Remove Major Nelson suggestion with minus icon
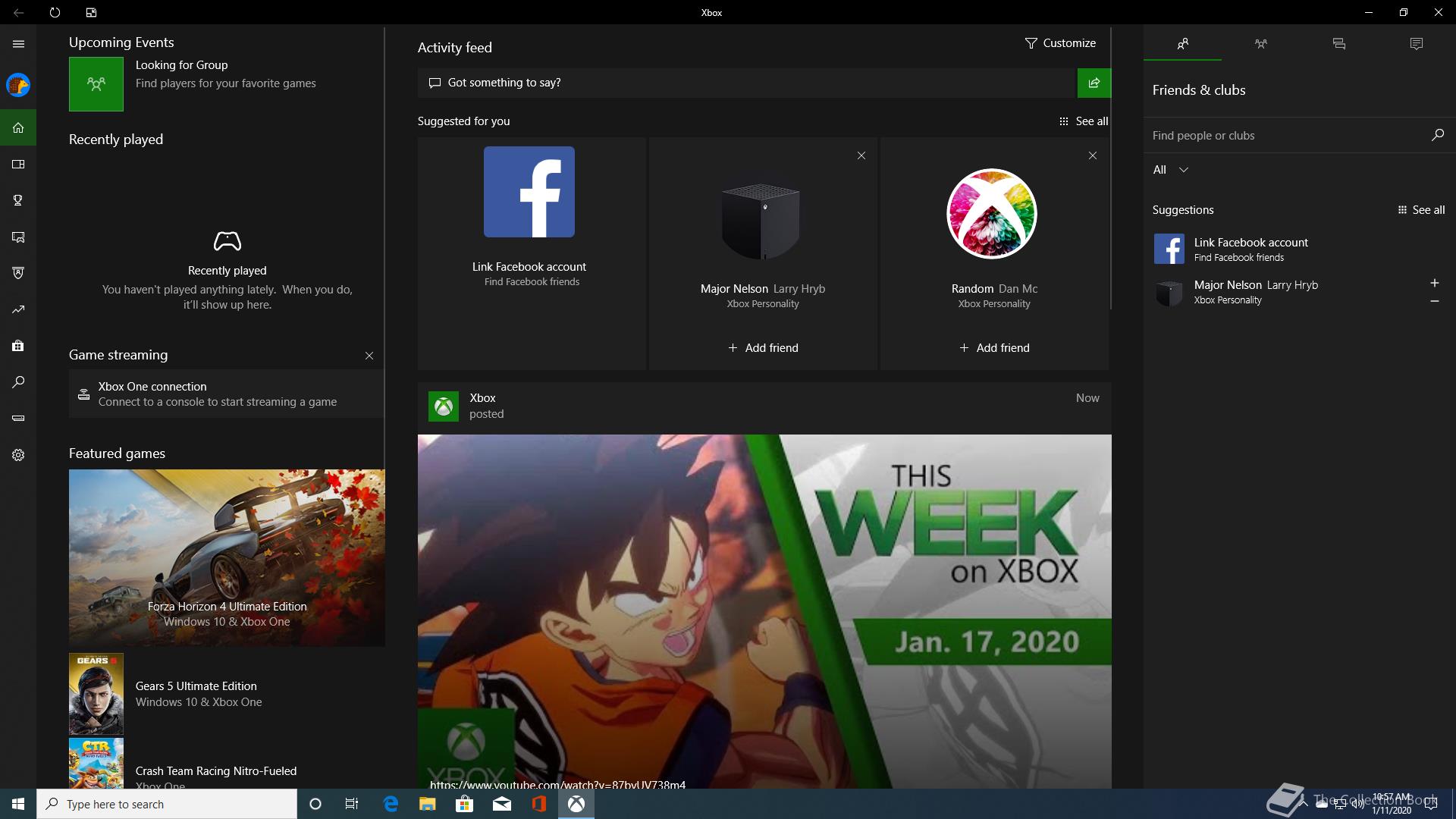 pyautogui.click(x=1434, y=301)
